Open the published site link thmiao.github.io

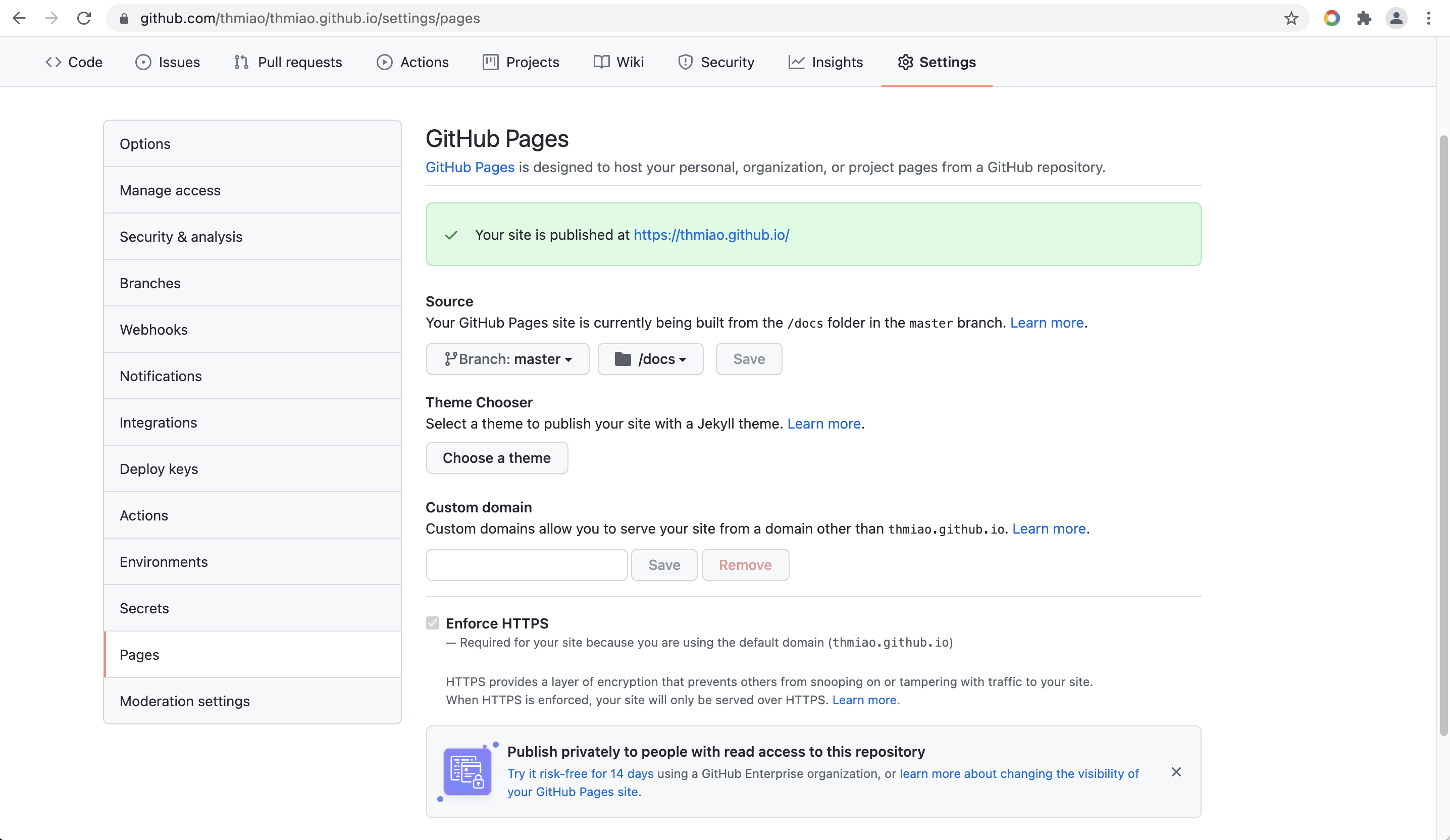tap(711, 235)
